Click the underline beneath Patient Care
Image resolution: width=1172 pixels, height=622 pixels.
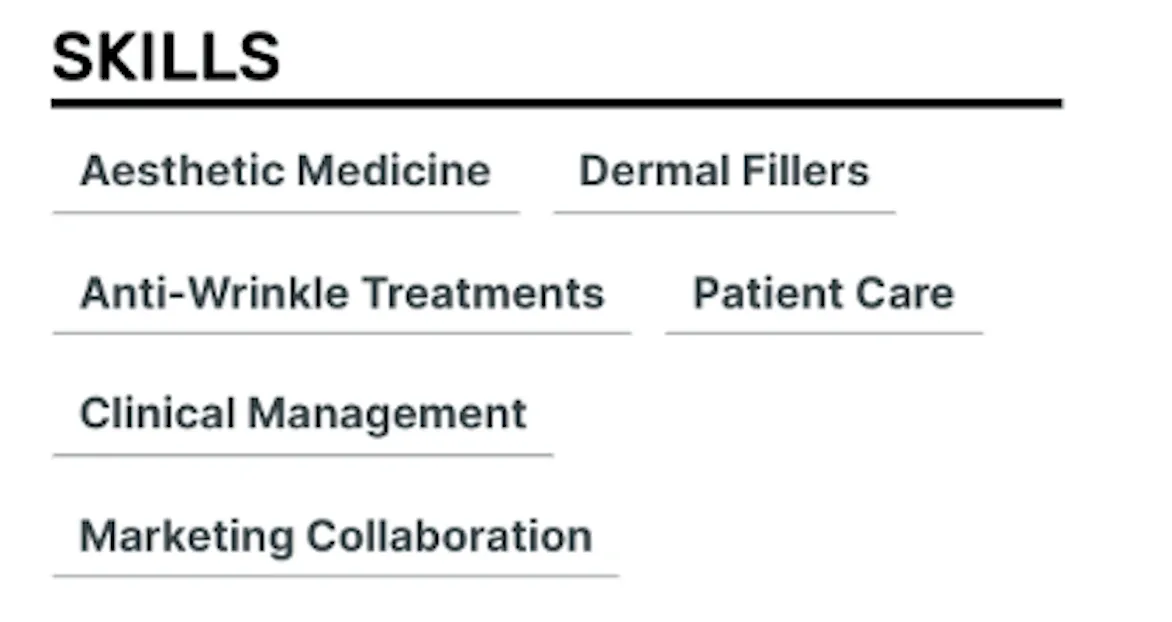click(824, 333)
